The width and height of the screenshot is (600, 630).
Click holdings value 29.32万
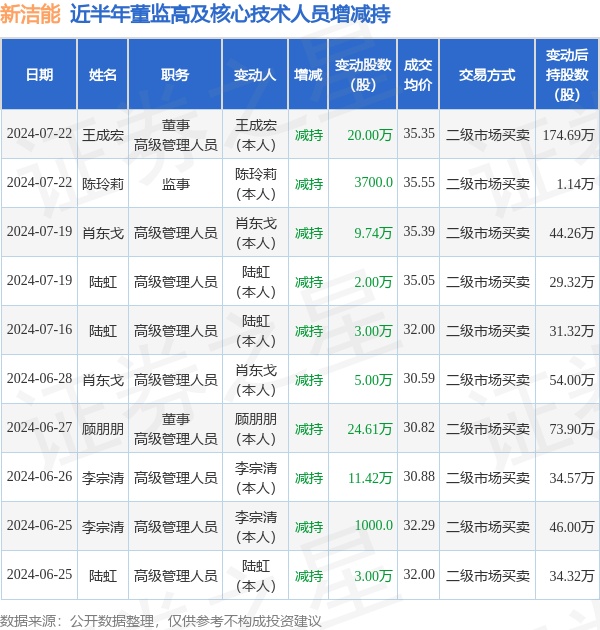(x=572, y=282)
